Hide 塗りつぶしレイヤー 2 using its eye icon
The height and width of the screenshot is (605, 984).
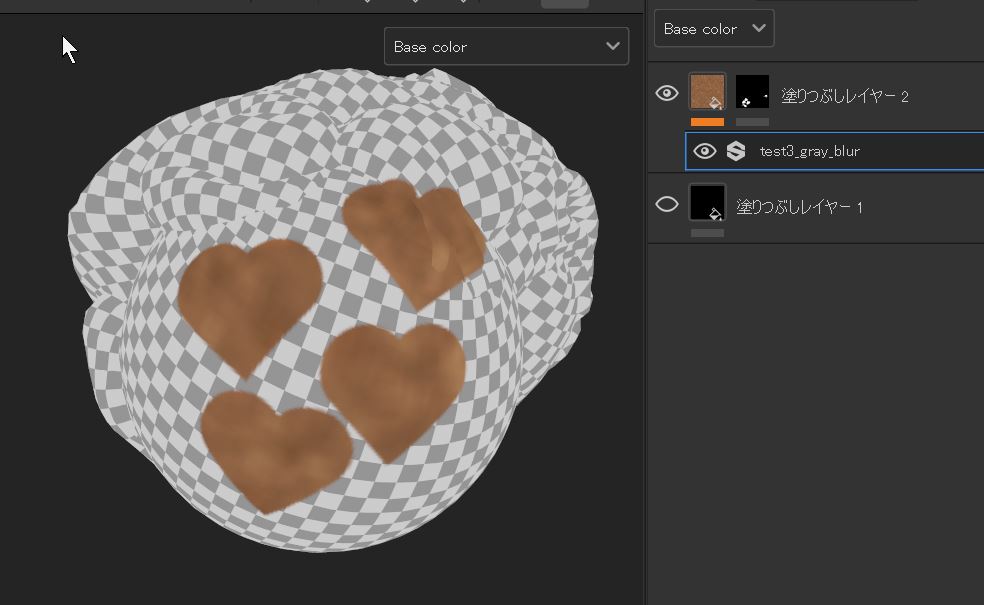coord(667,94)
